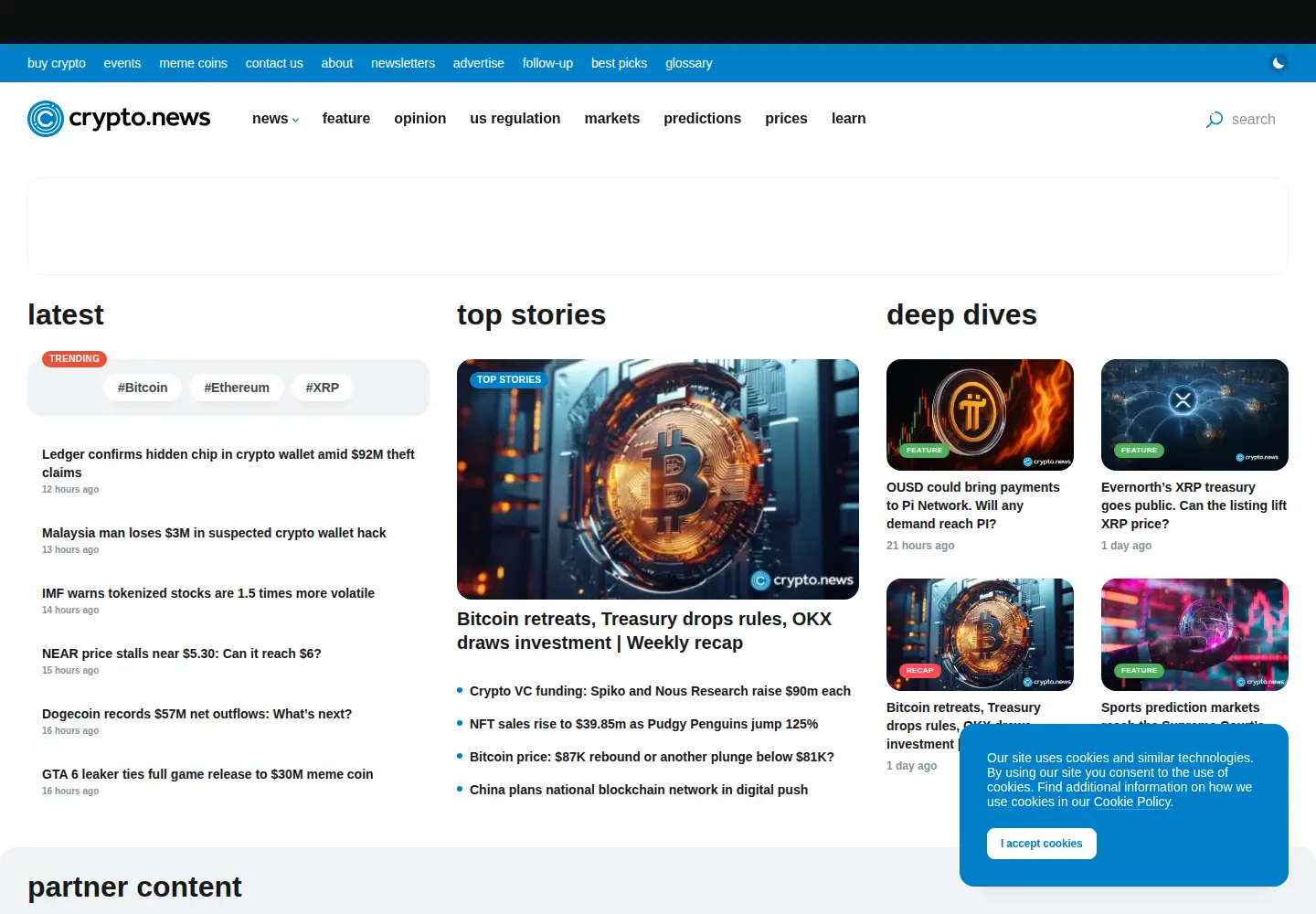The height and width of the screenshot is (914, 1316).
Task: Open NEAR price stalls headline
Action: (182, 654)
